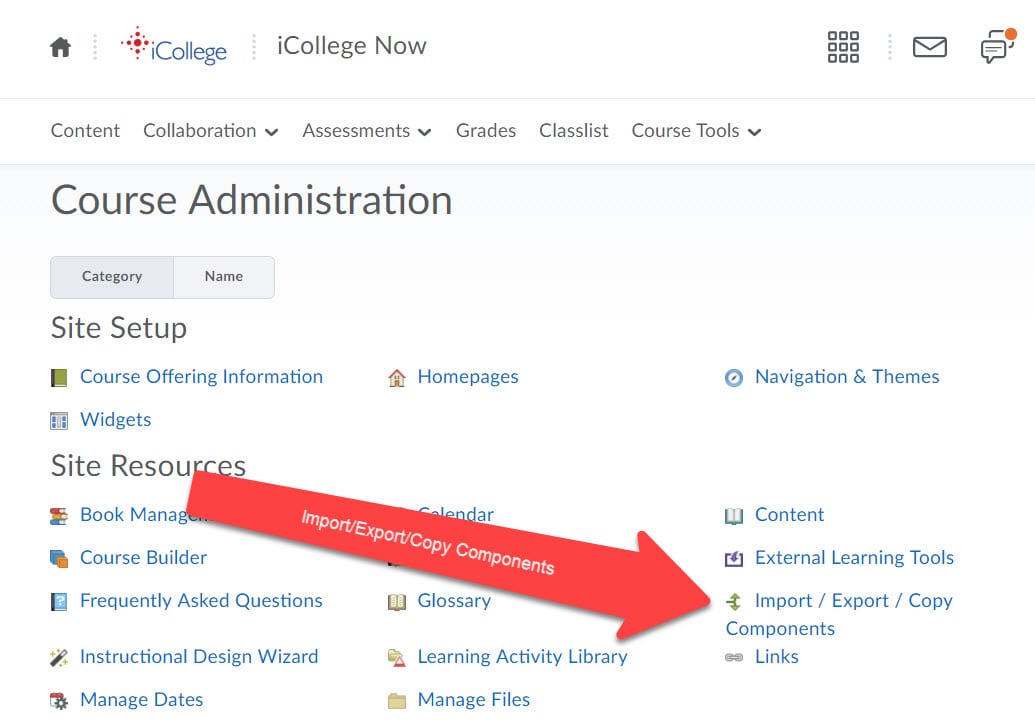
Task: Switch to the Name view toggle
Action: pyautogui.click(x=224, y=277)
